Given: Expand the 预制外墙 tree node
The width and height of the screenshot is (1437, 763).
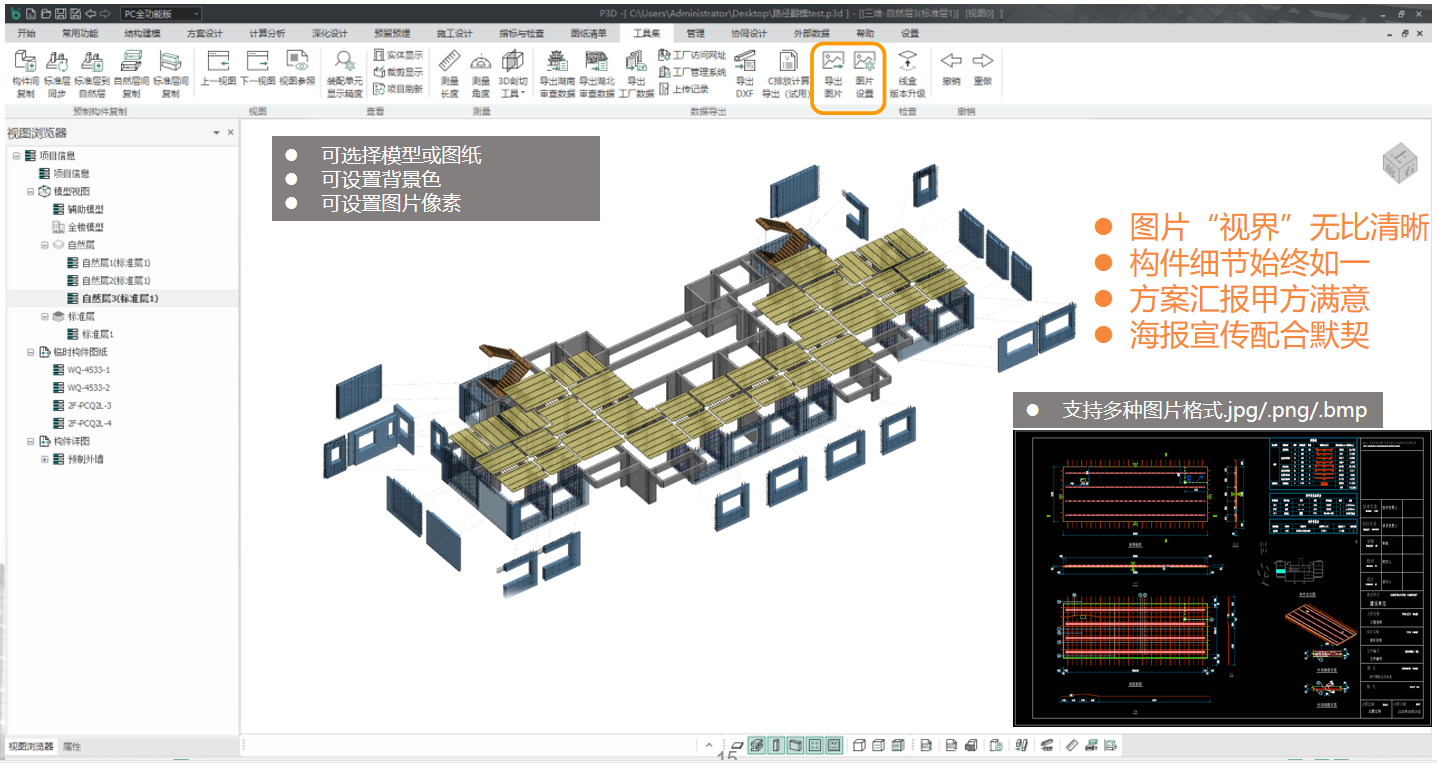Looking at the screenshot, I should coord(45,460).
